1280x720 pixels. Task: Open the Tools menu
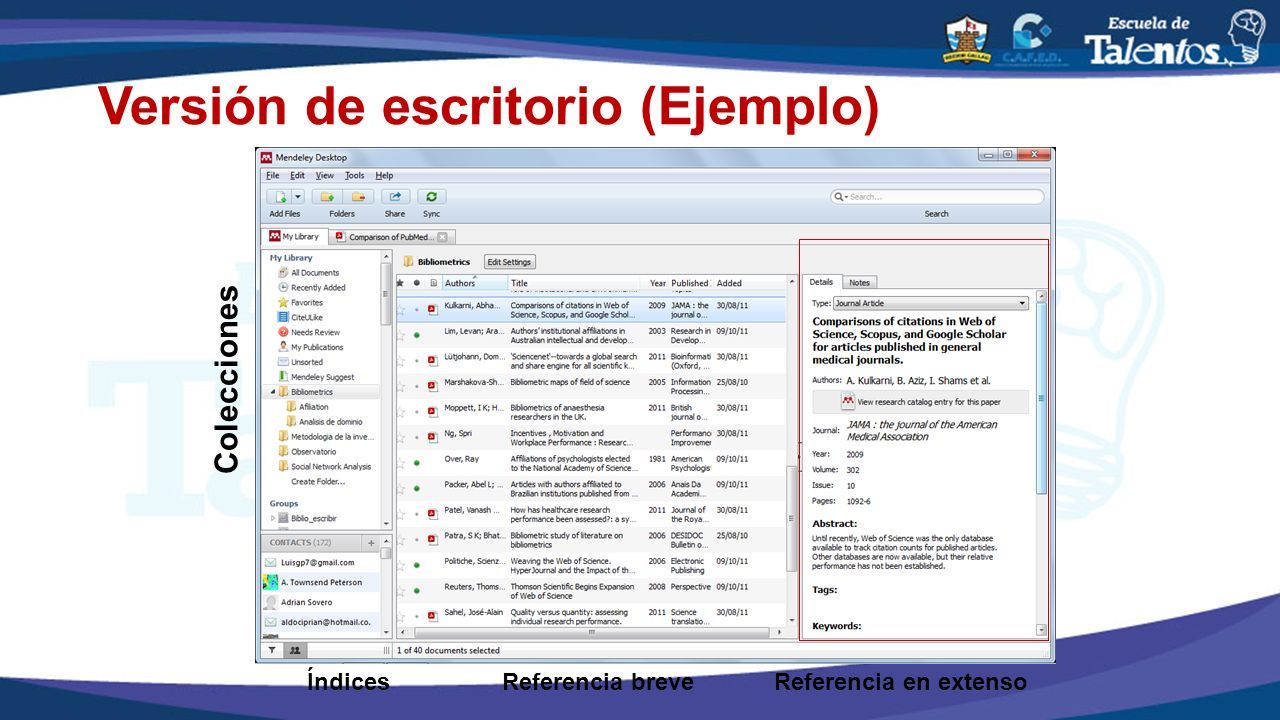point(355,175)
